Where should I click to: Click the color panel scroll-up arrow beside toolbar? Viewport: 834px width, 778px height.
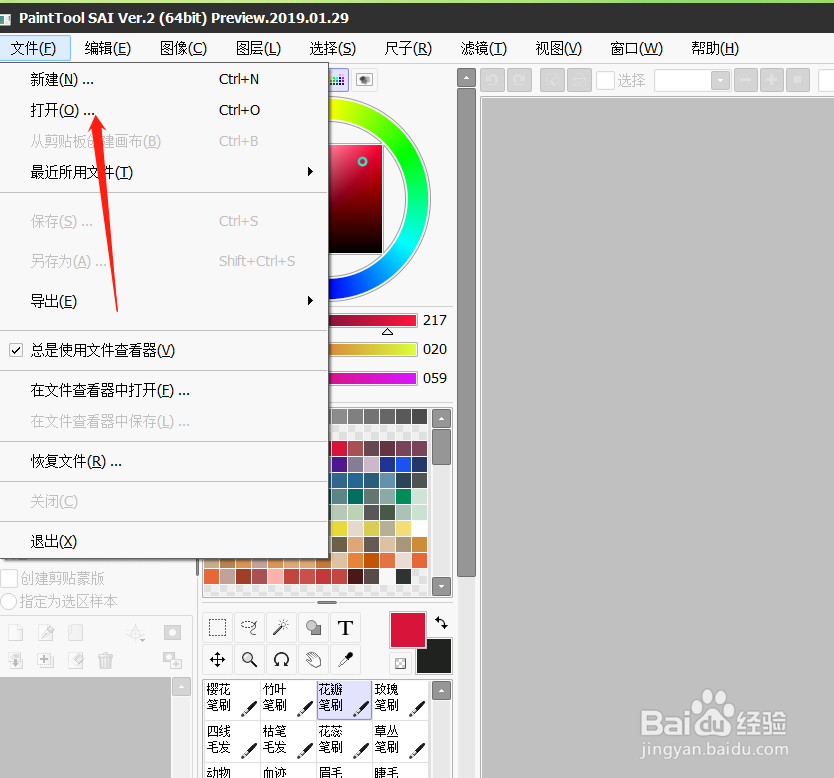click(466, 78)
